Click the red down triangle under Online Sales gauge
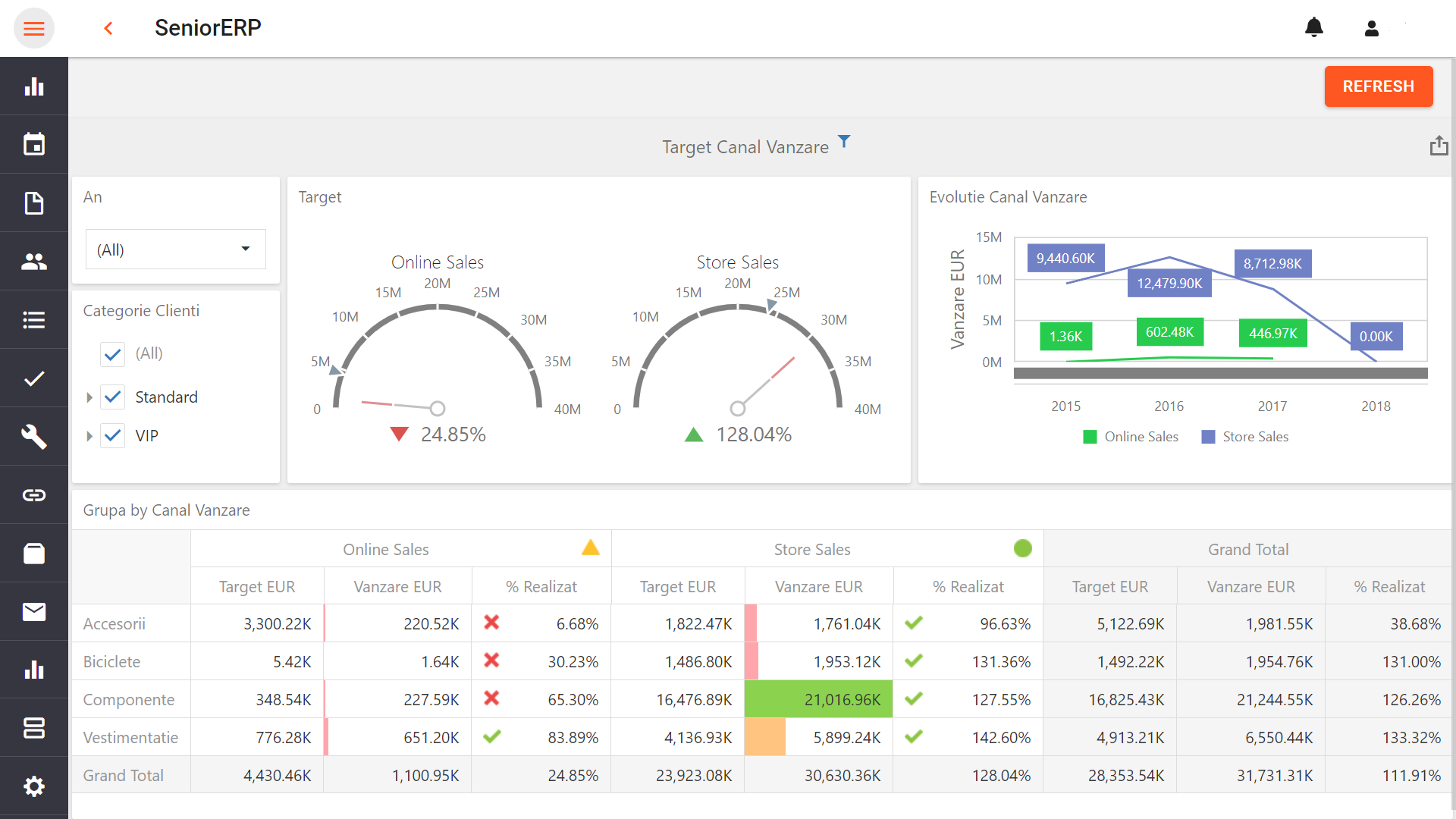 [399, 434]
